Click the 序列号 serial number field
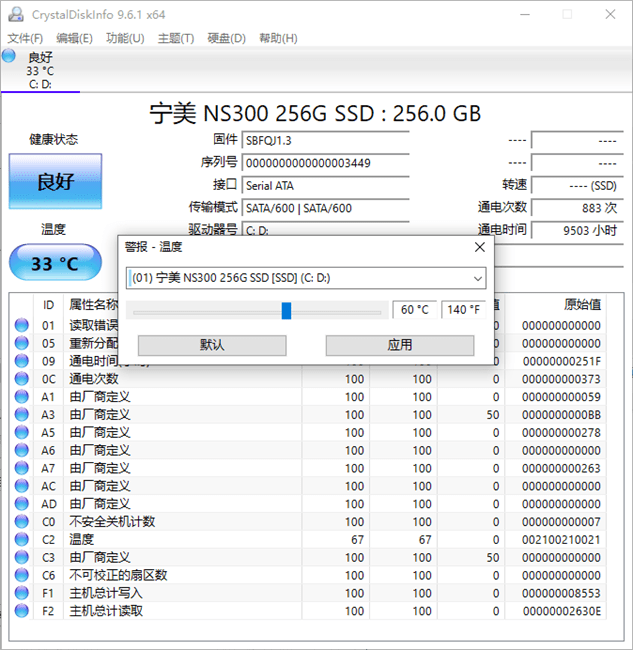The width and height of the screenshot is (633, 650). coord(325,163)
